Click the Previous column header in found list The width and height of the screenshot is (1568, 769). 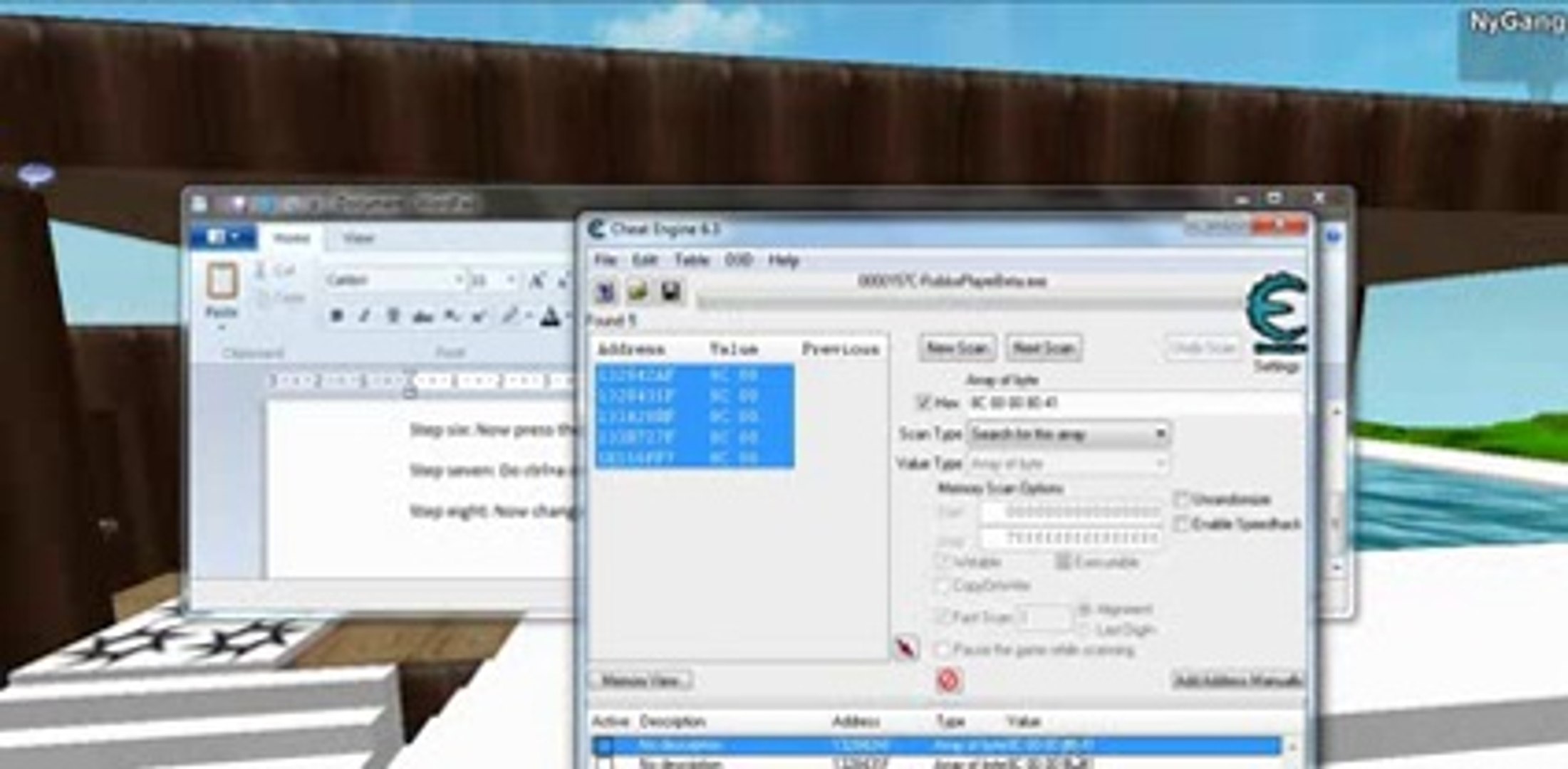(841, 349)
